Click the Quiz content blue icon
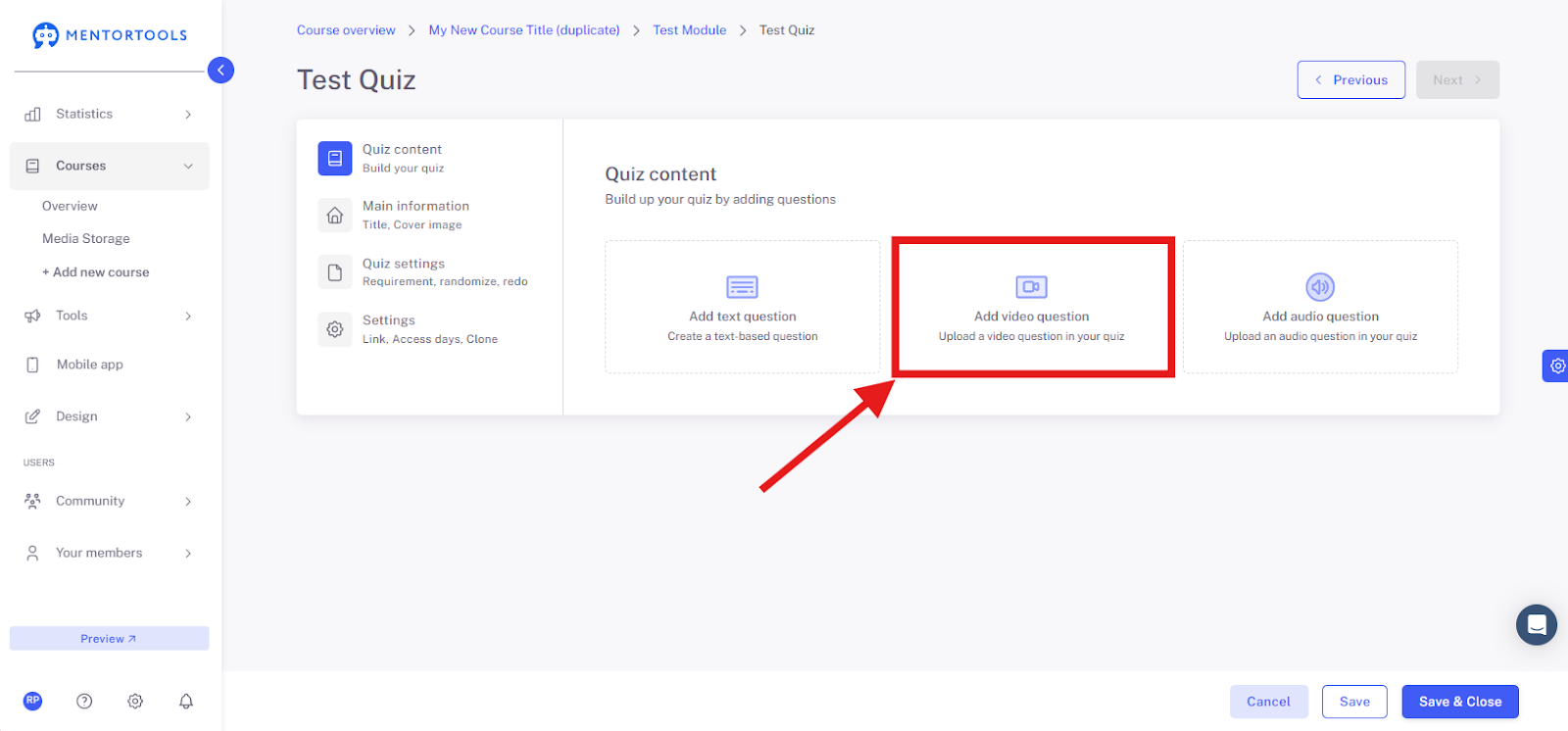Screen dimensions: 1568x731 click(334, 158)
